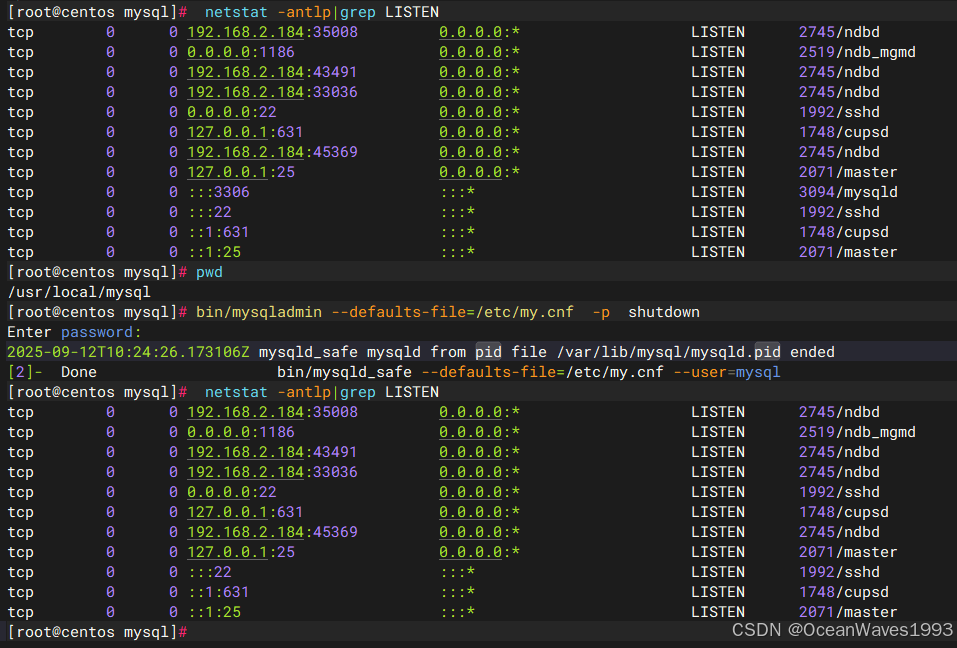Select 2519/ndb_mgmd in the second netstat output
Image resolution: width=957 pixels, height=648 pixels.
[x=857, y=432]
